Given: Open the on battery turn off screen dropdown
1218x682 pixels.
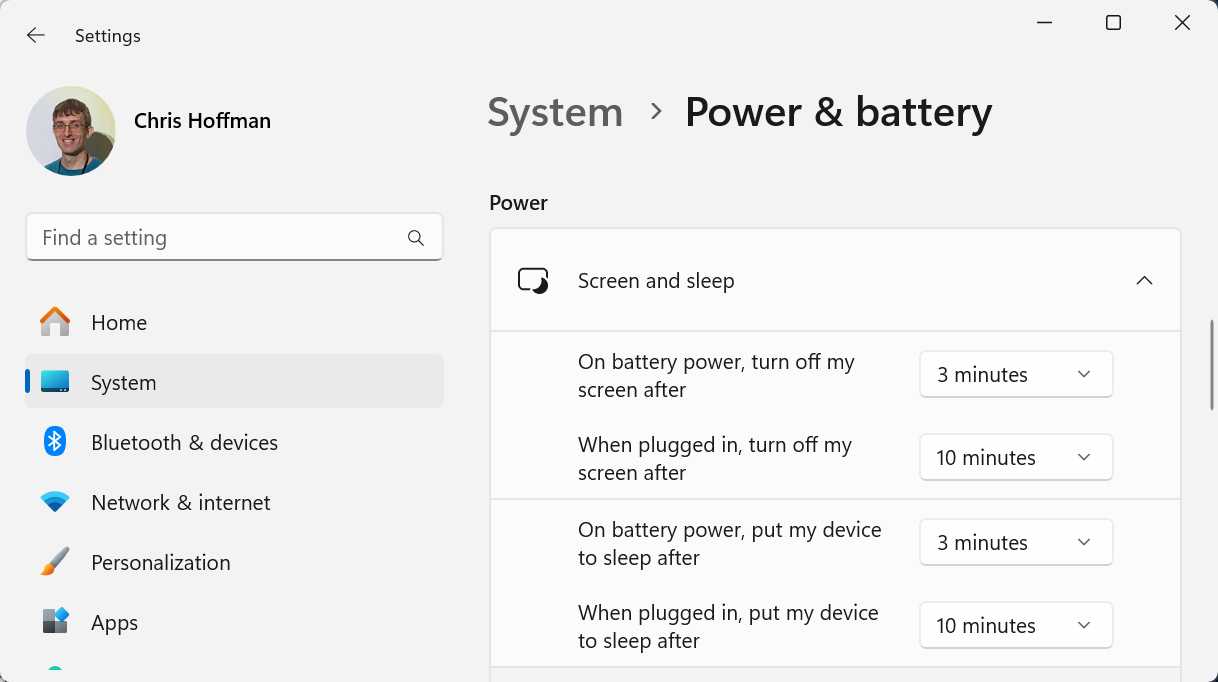Looking at the screenshot, I should [1015, 374].
